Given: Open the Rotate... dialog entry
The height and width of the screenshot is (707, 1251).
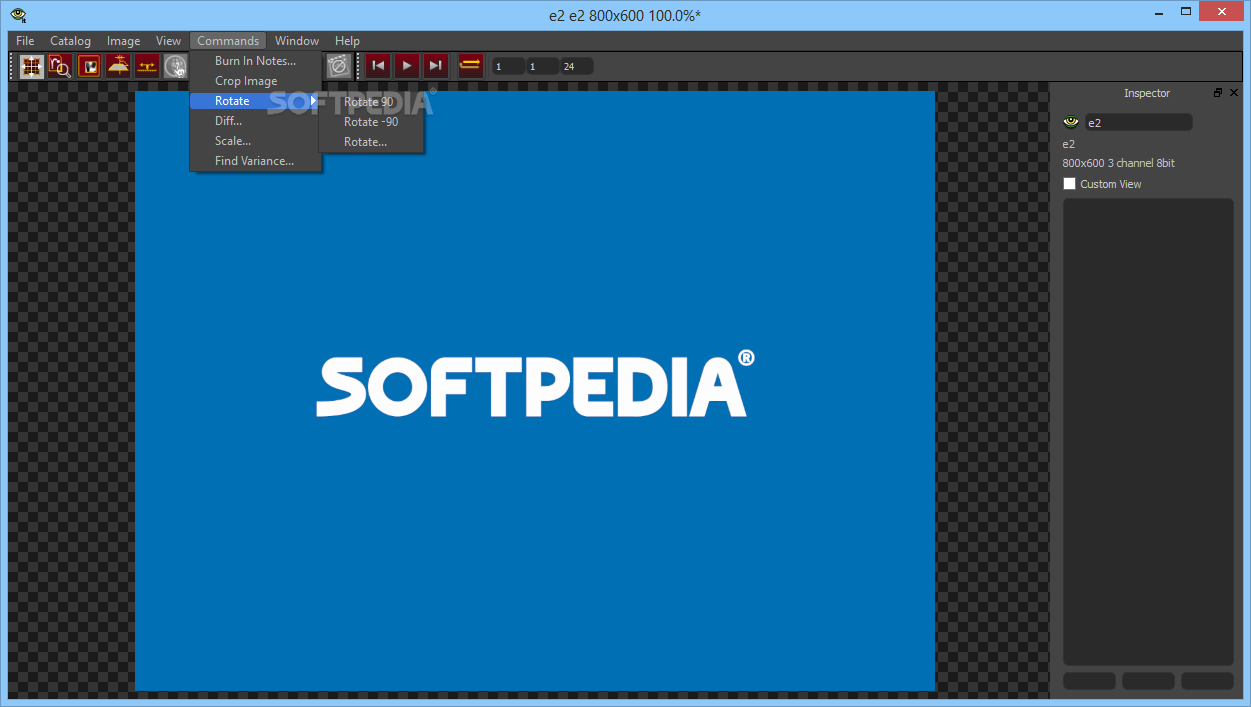Looking at the screenshot, I should click(371, 142).
